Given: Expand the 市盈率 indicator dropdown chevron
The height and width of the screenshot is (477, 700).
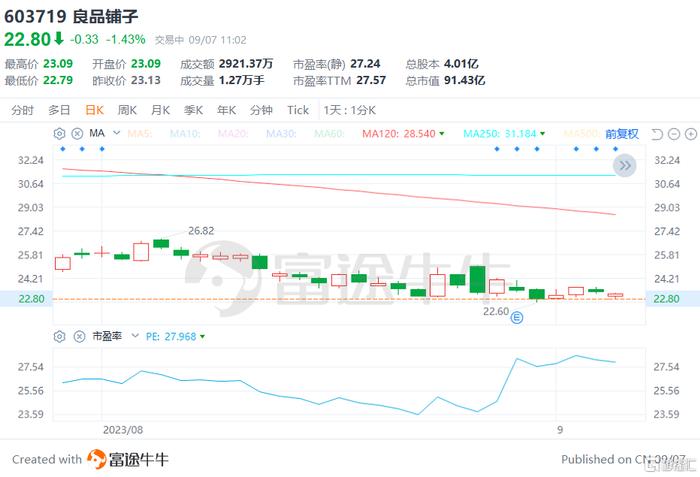Looking at the screenshot, I should (135, 336).
